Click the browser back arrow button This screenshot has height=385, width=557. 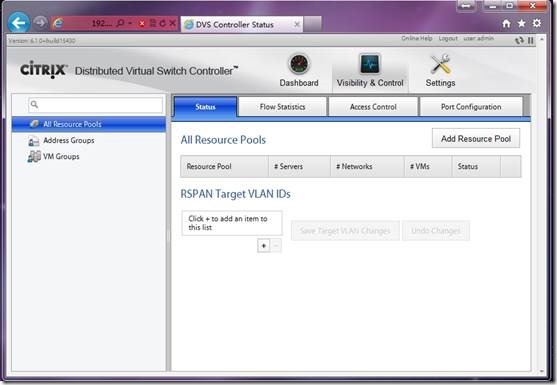[x=18, y=23]
